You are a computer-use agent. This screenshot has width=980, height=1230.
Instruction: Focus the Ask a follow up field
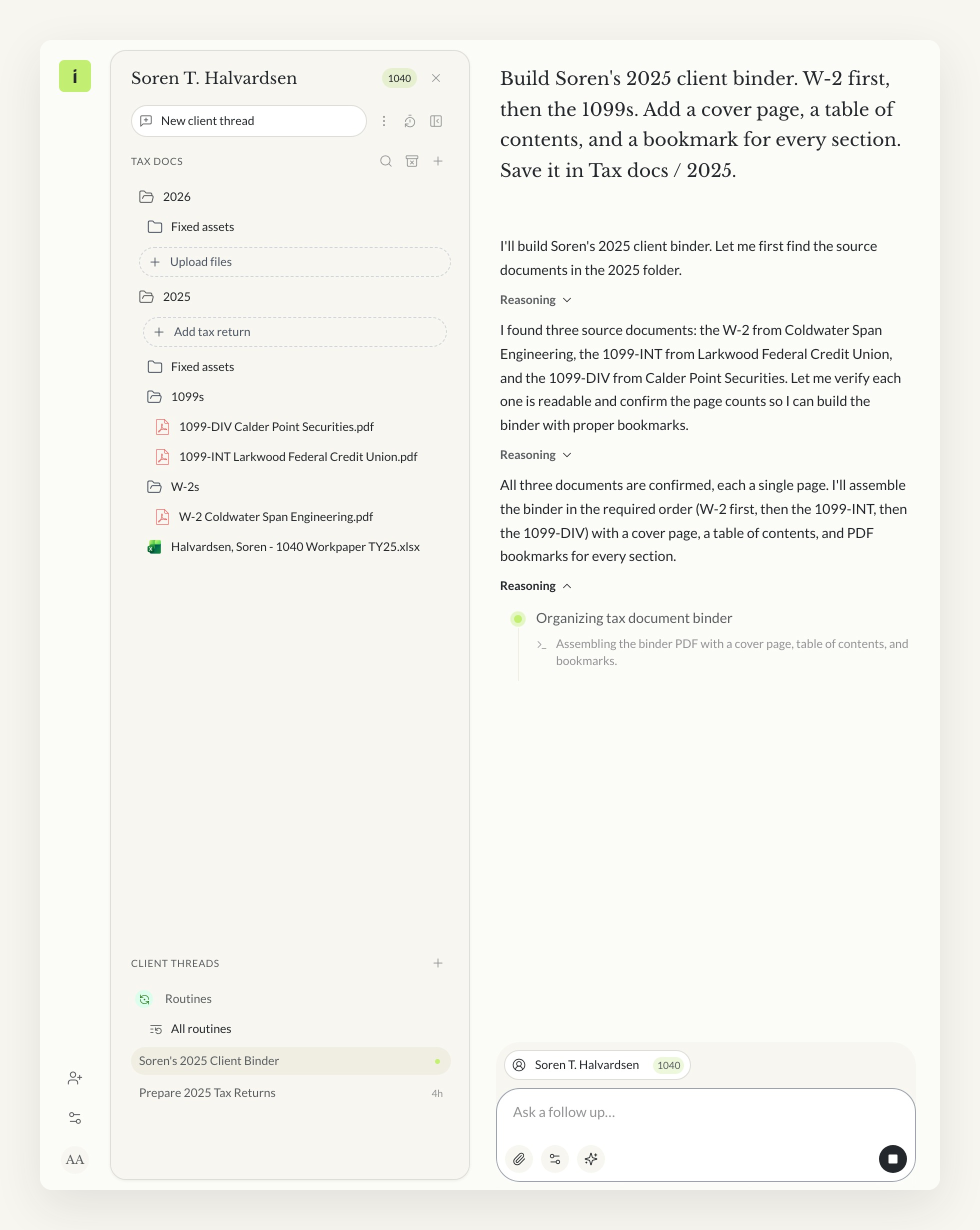pyautogui.click(x=705, y=1112)
